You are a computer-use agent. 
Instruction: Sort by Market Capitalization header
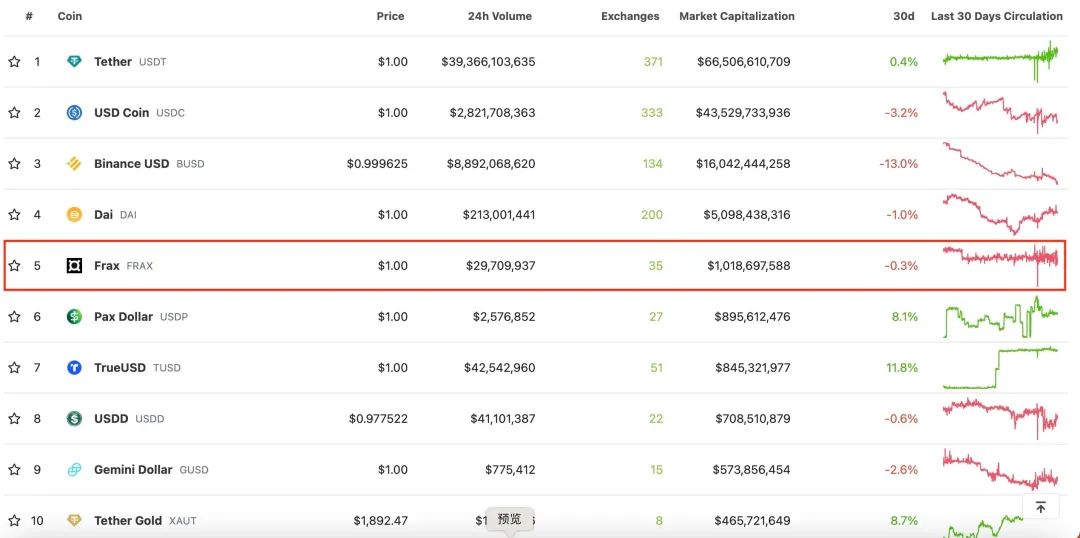click(737, 16)
